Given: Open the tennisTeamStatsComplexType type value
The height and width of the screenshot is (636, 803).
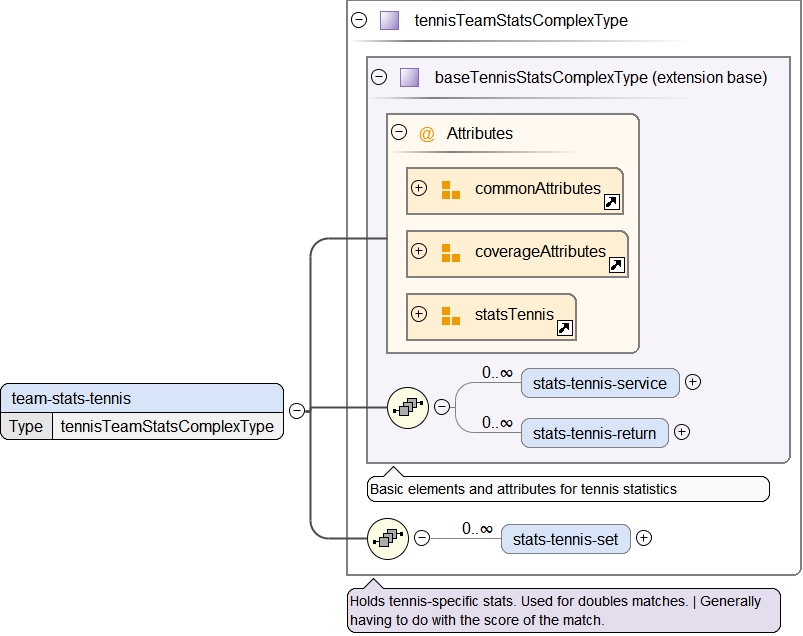Looking at the screenshot, I should point(167,426).
